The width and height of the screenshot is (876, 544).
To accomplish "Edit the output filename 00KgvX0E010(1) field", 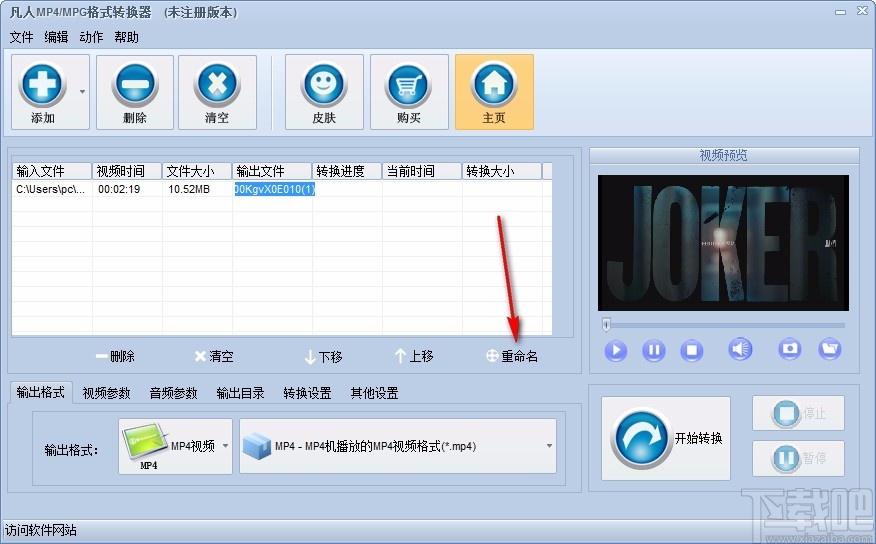I will pos(274,189).
